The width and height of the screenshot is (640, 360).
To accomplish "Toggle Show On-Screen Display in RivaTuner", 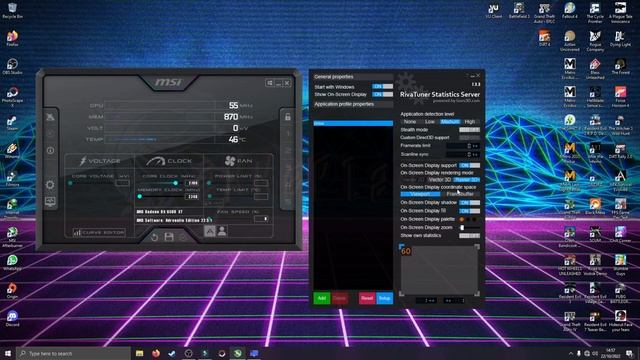I will click(x=382, y=94).
